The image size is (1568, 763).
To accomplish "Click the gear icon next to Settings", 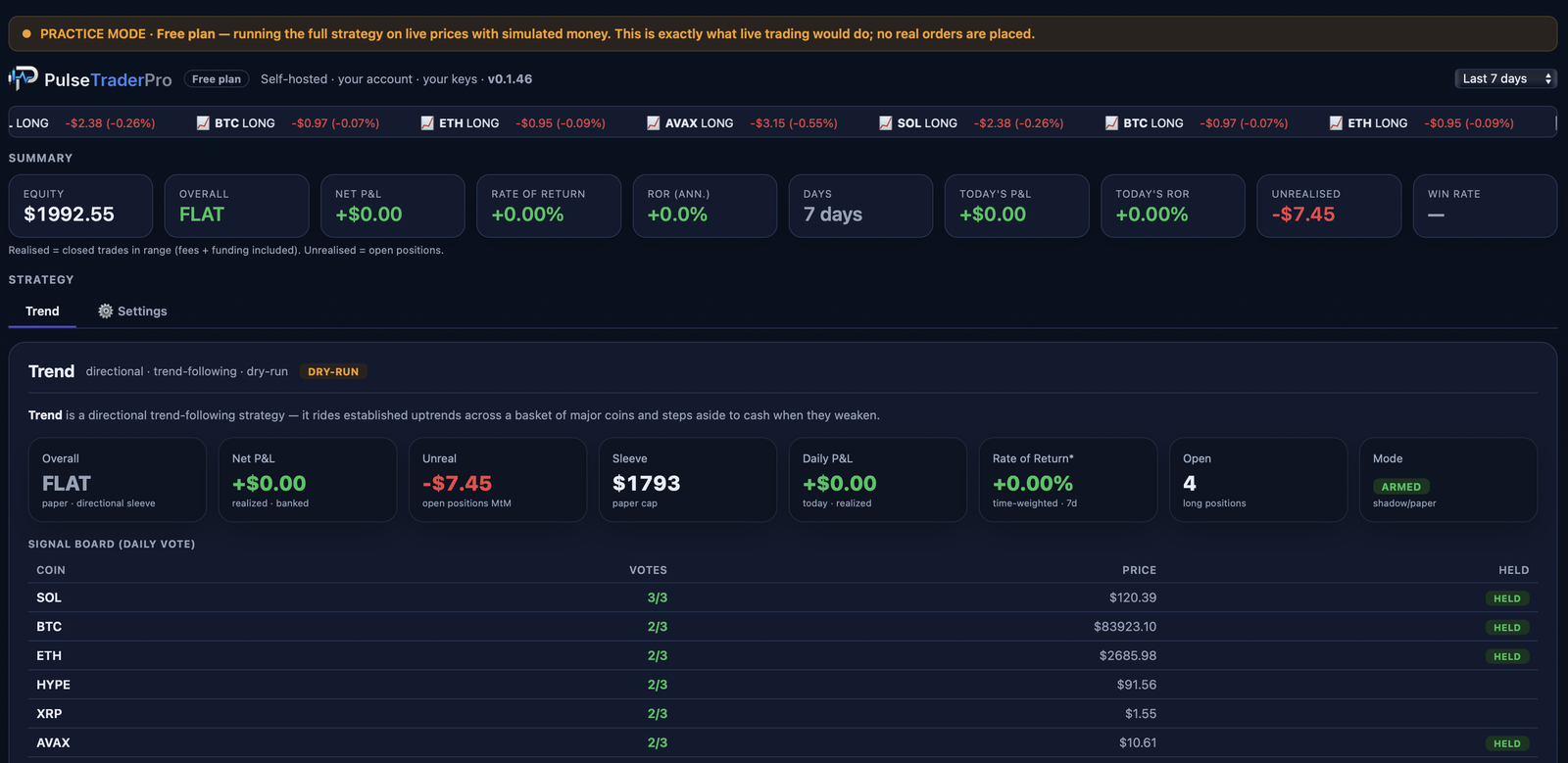I will 105,310.
